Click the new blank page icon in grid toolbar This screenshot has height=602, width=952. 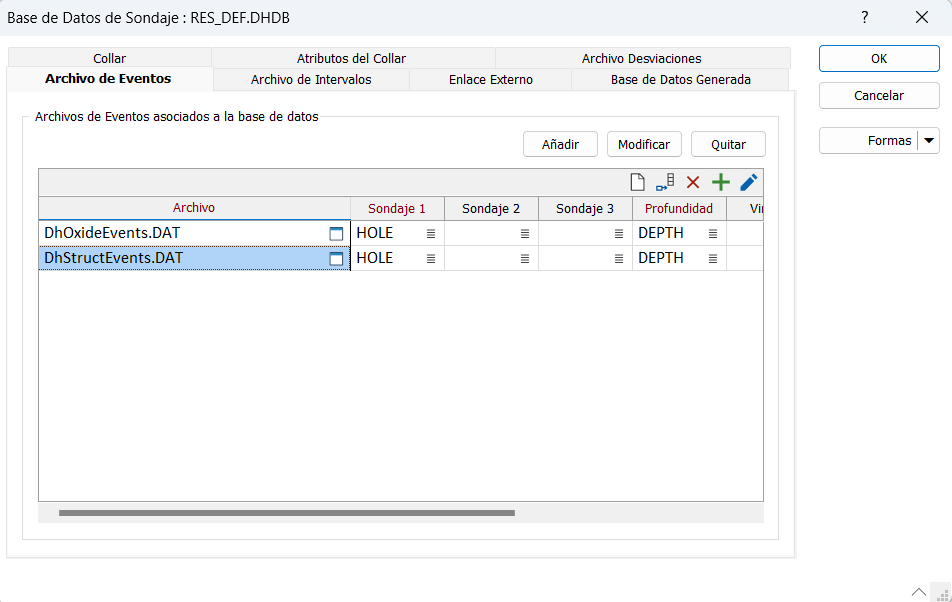(637, 182)
